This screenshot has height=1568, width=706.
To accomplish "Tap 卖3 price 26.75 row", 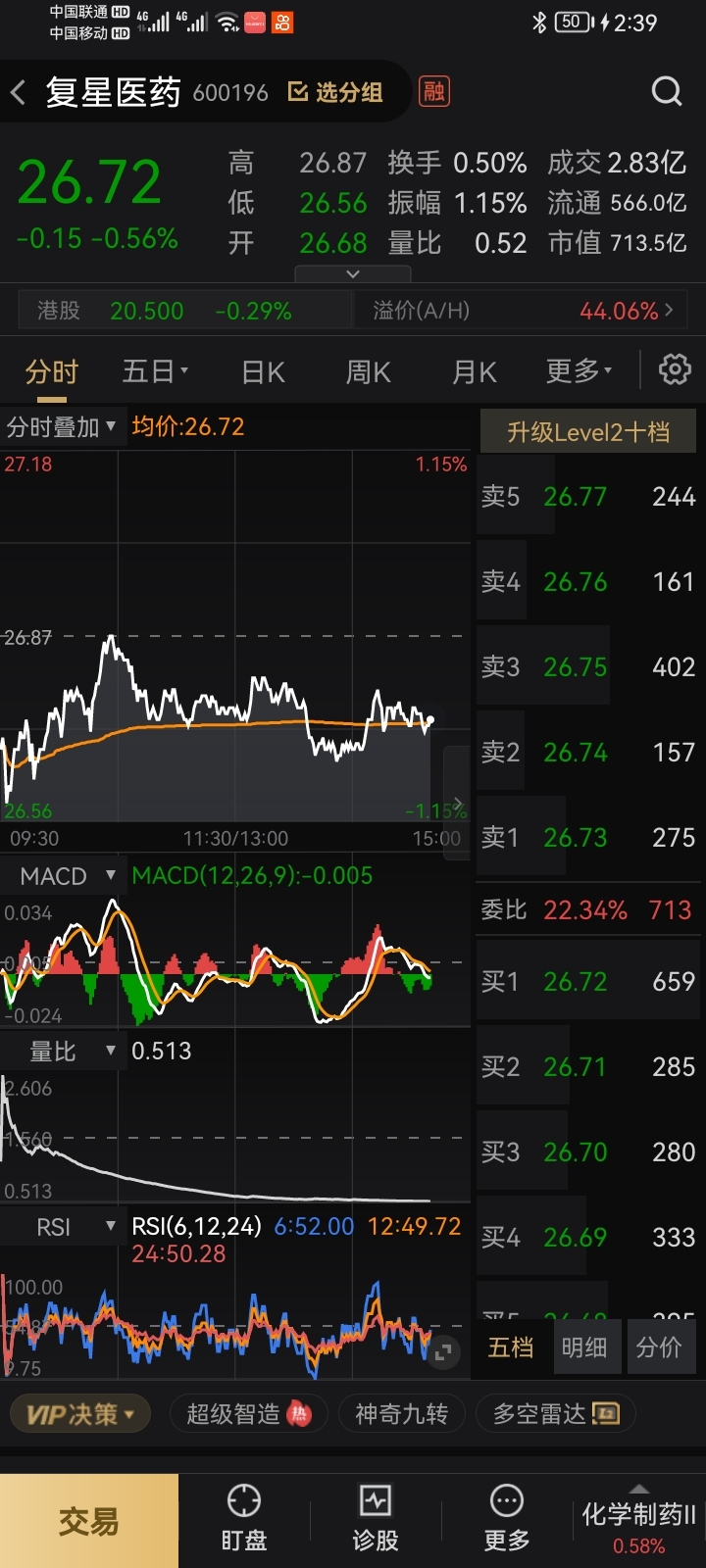I will coord(588,667).
